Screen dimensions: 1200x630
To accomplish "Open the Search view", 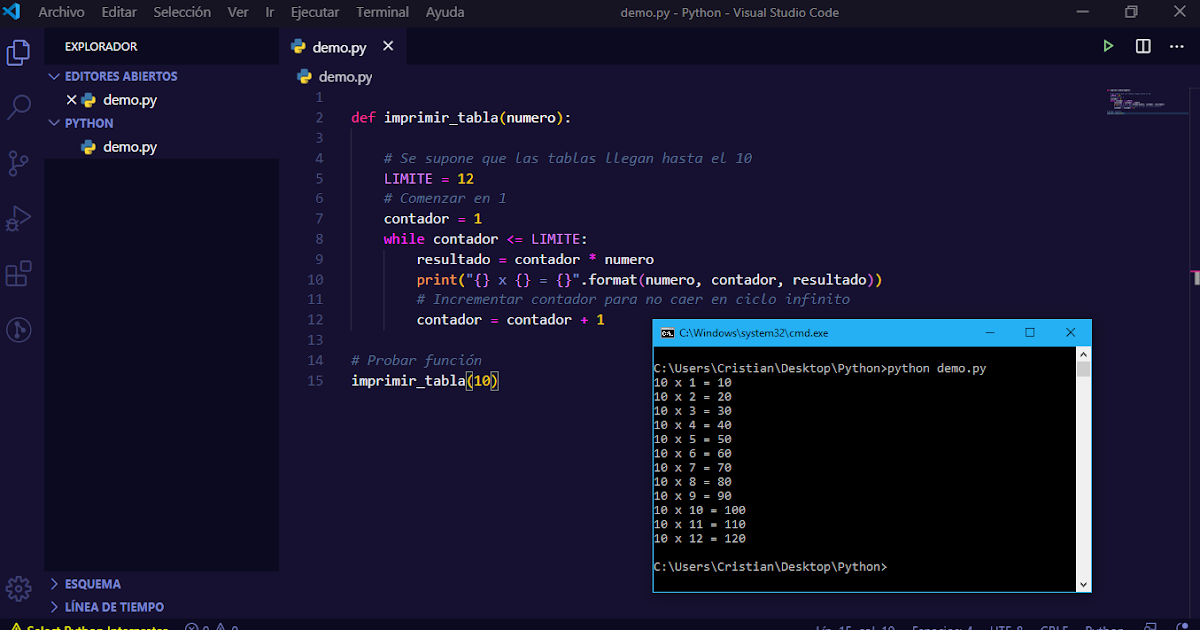I will coord(17,107).
